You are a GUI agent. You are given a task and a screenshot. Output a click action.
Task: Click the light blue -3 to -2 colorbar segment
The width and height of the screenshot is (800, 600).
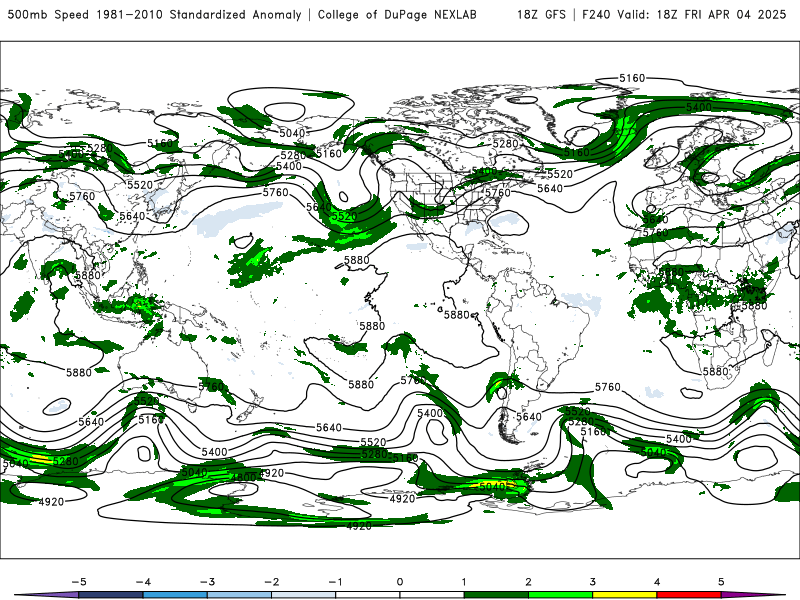(239, 595)
